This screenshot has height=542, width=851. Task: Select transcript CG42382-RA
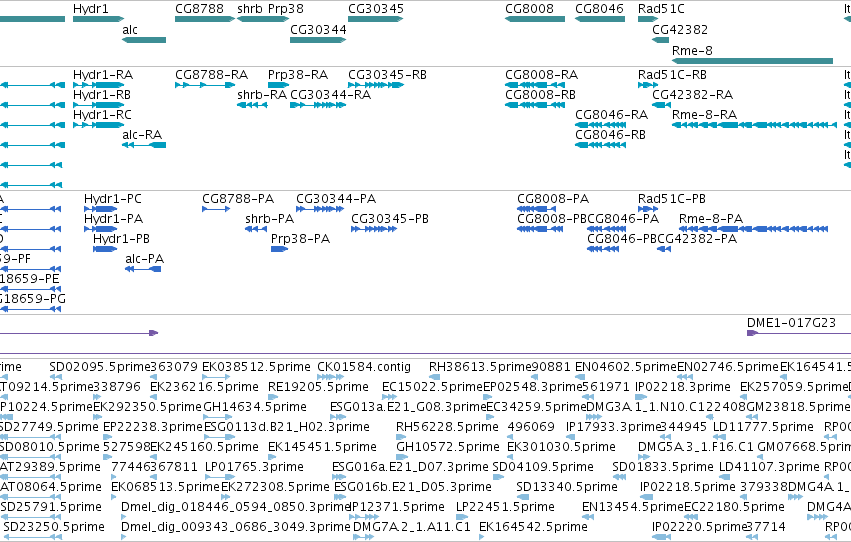coord(692,94)
